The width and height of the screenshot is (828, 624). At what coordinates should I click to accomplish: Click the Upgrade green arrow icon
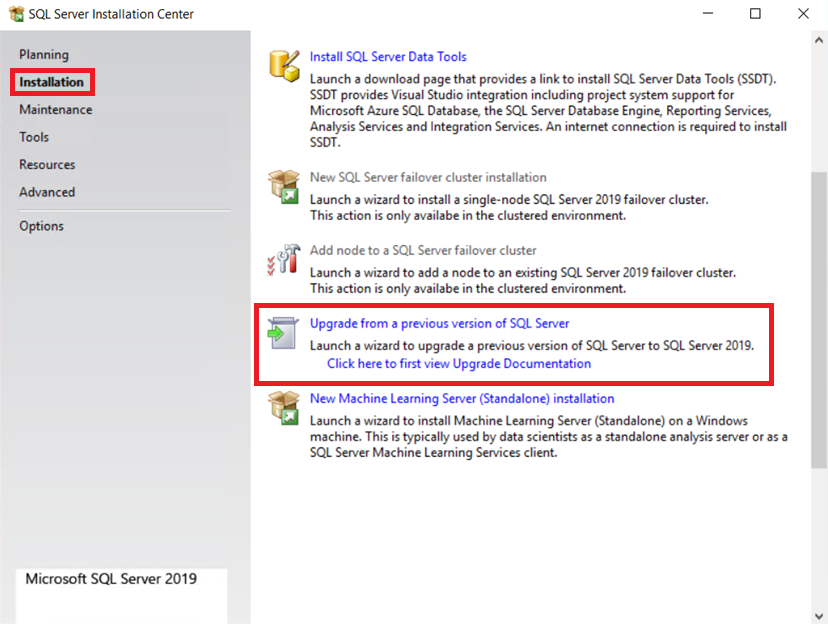[x=283, y=333]
